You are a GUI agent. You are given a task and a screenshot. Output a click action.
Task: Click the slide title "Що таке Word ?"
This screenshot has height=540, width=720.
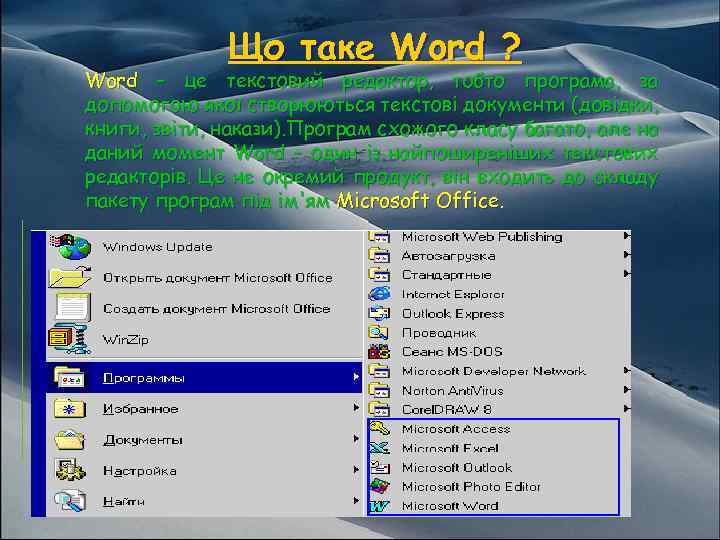(x=375, y=46)
